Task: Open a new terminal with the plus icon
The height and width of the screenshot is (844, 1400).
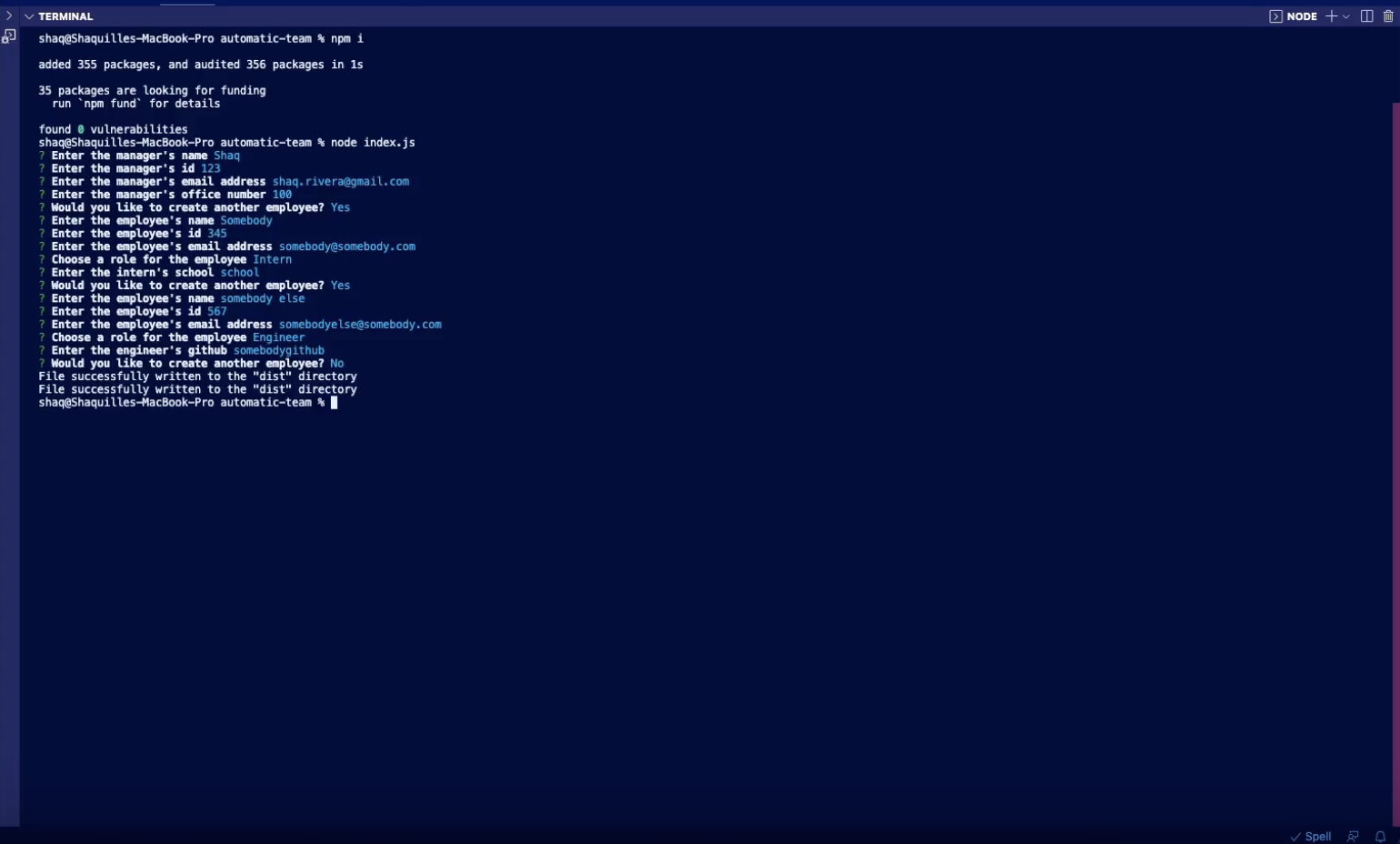Action: pyautogui.click(x=1331, y=15)
